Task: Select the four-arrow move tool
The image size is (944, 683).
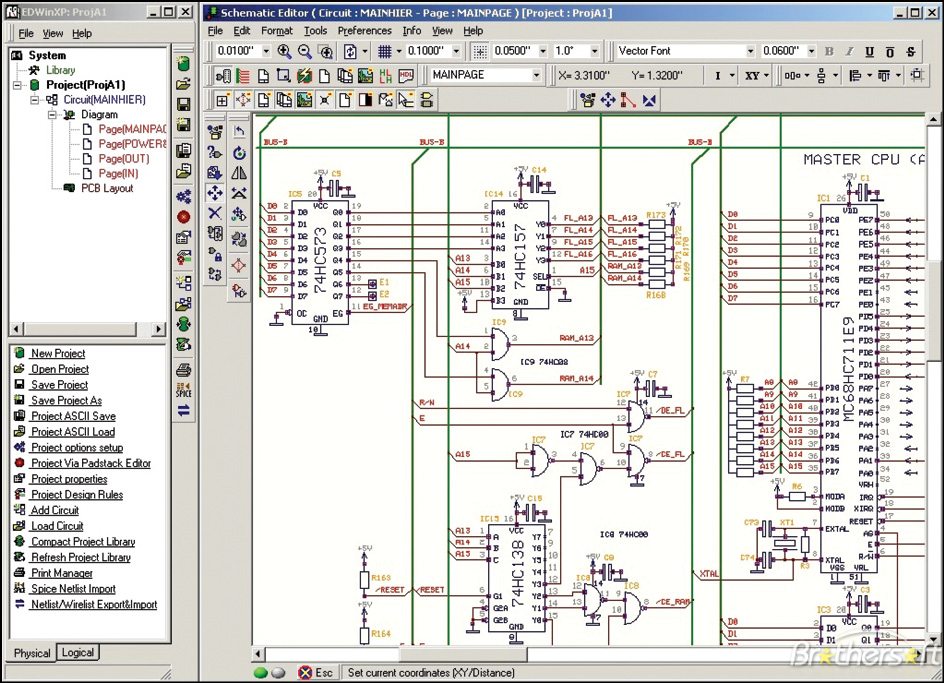Action: (214, 193)
